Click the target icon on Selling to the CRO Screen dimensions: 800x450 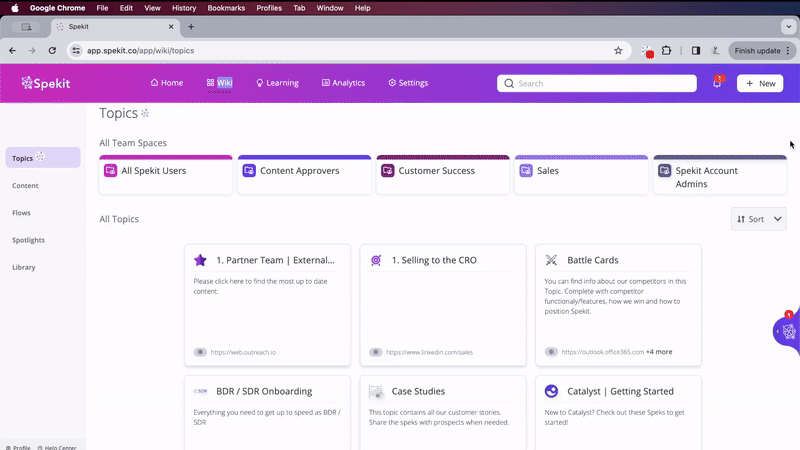376,260
